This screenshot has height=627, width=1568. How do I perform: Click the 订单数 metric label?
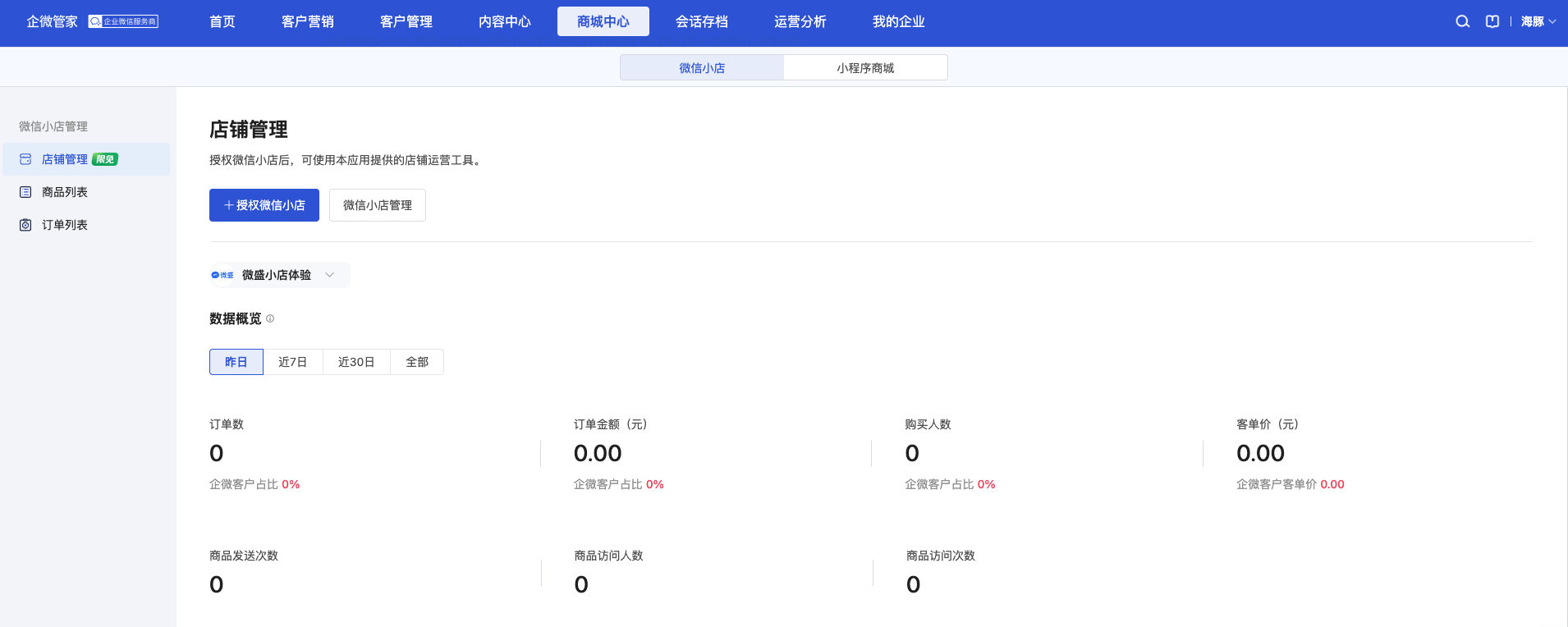(227, 424)
